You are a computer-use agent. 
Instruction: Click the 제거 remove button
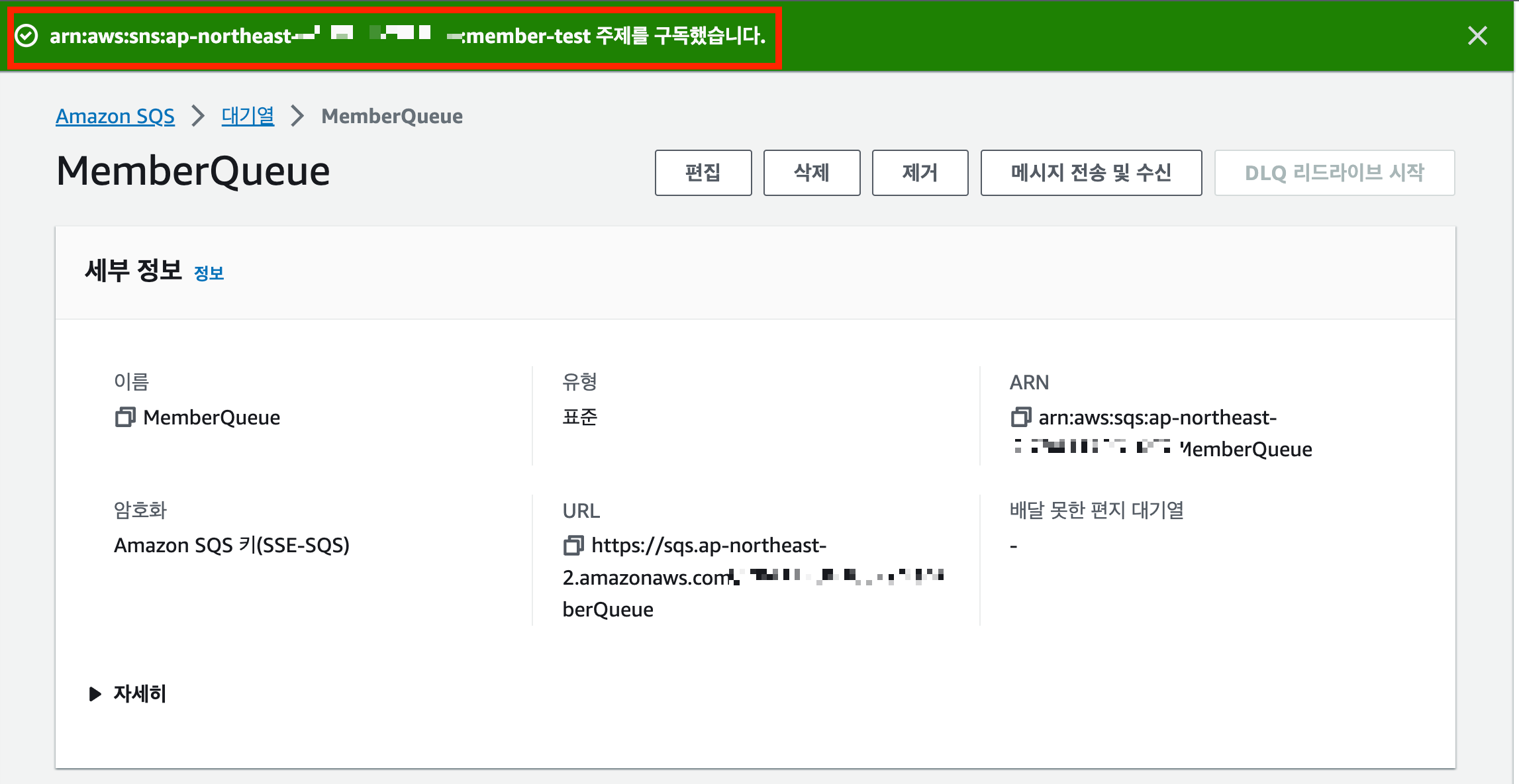click(x=920, y=173)
